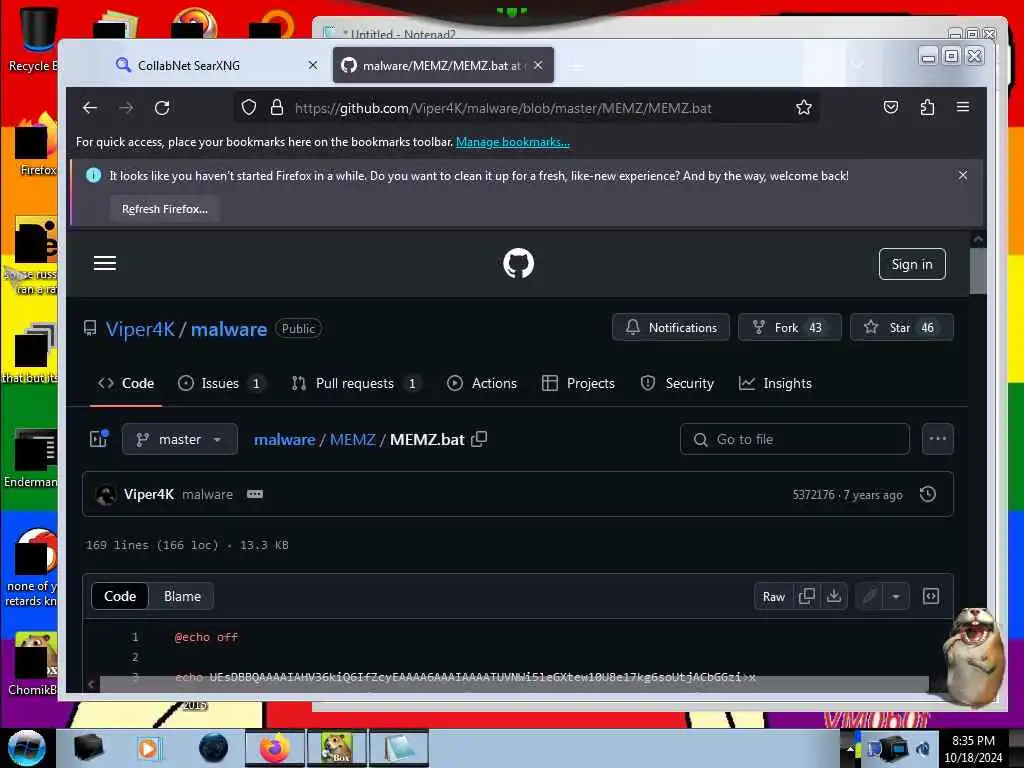
Task: Click the site security padlock icon
Action: [x=277, y=108]
